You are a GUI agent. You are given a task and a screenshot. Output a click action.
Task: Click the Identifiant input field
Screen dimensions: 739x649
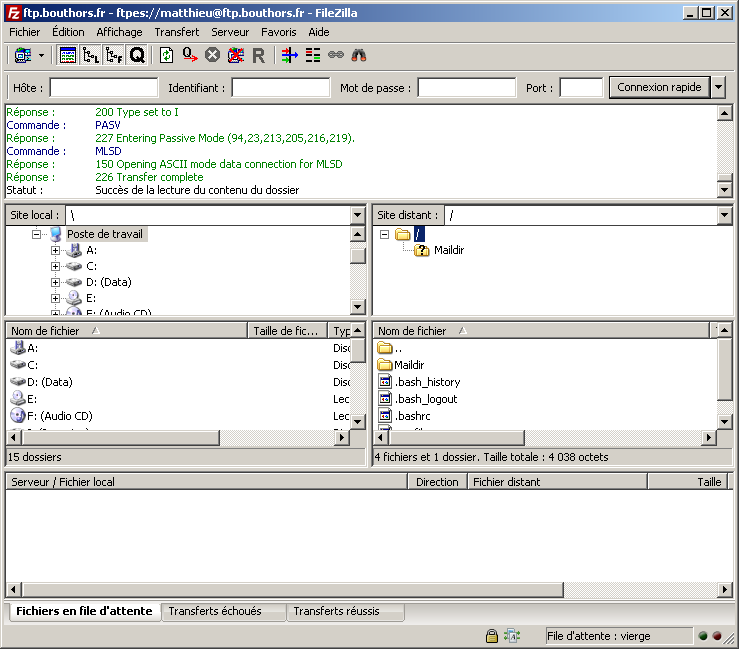280,88
